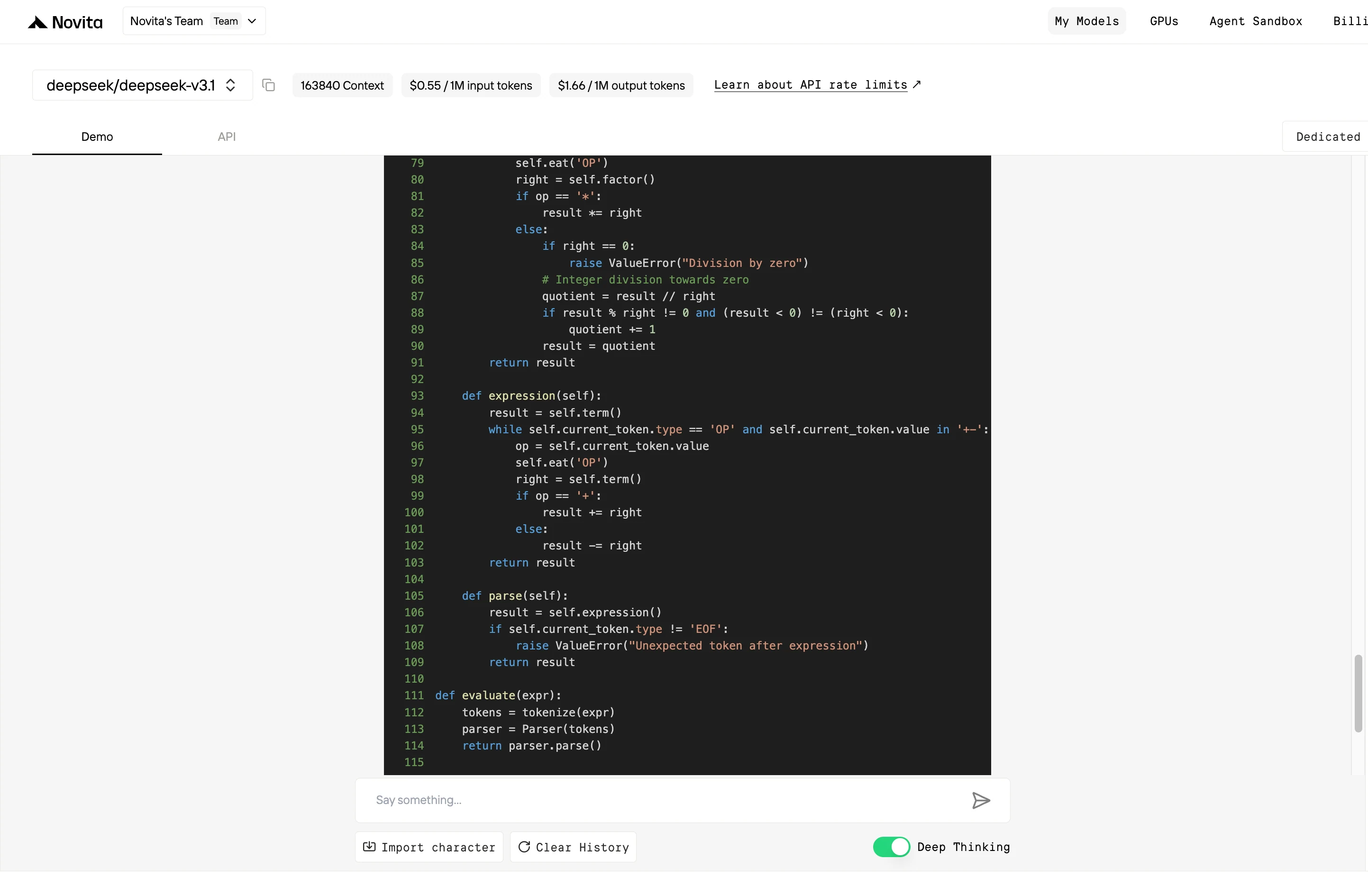Viewport: 1368px width, 896px height.
Task: Click the 'Unexpected token after expression' line
Action: point(692,646)
